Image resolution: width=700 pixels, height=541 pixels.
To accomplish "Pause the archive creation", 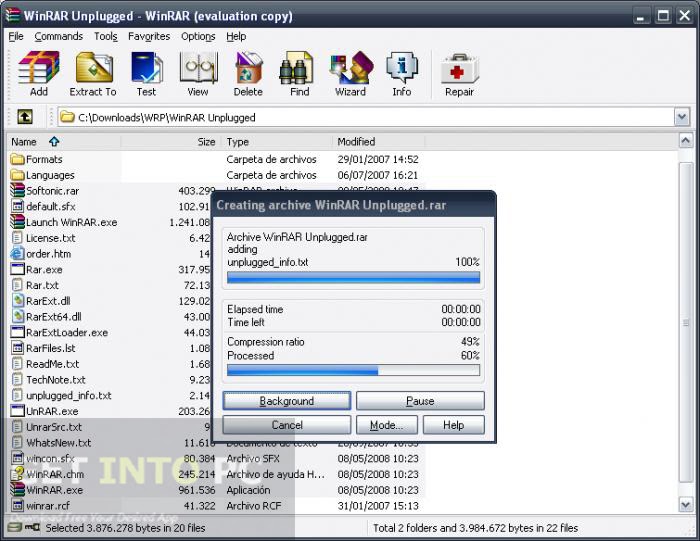I will pyautogui.click(x=420, y=401).
